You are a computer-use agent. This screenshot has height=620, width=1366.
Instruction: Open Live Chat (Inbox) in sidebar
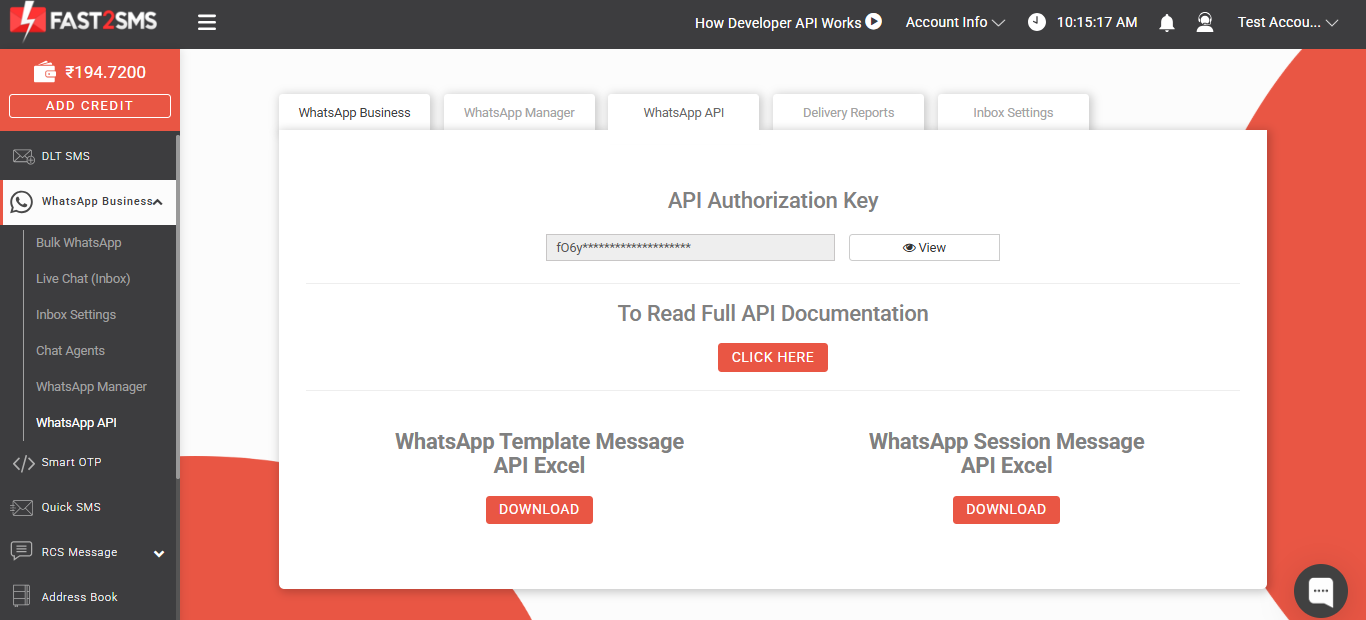pyautogui.click(x=83, y=279)
